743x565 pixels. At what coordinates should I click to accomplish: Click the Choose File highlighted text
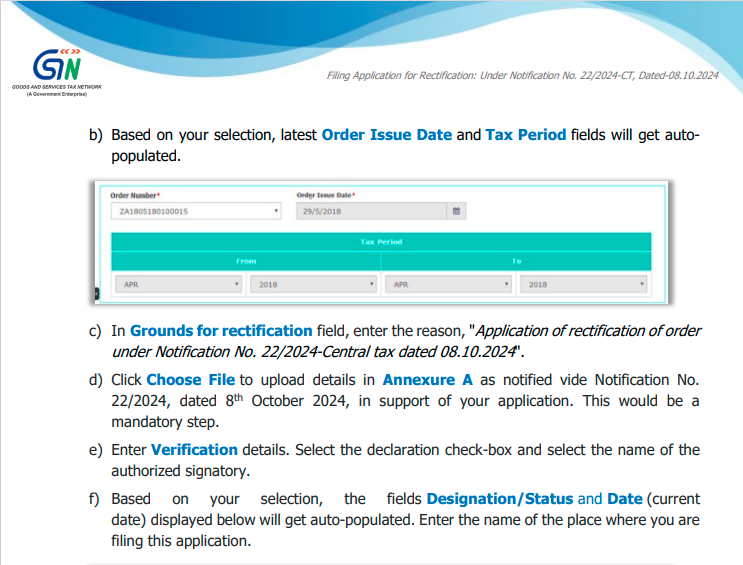click(190, 380)
